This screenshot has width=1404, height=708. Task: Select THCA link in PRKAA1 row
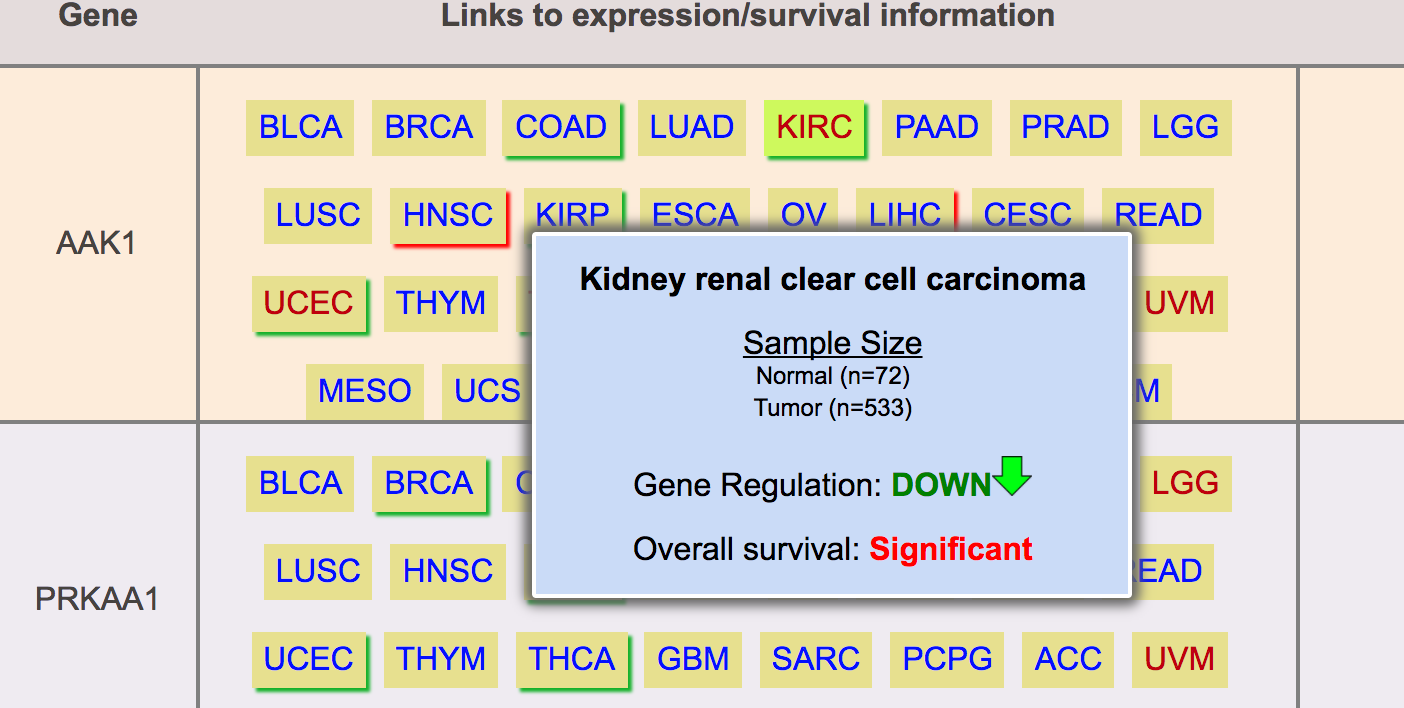[x=572, y=659]
